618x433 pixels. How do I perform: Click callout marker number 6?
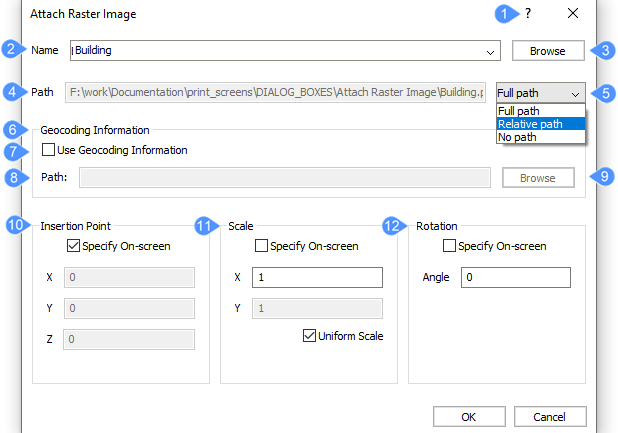[x=10, y=130]
